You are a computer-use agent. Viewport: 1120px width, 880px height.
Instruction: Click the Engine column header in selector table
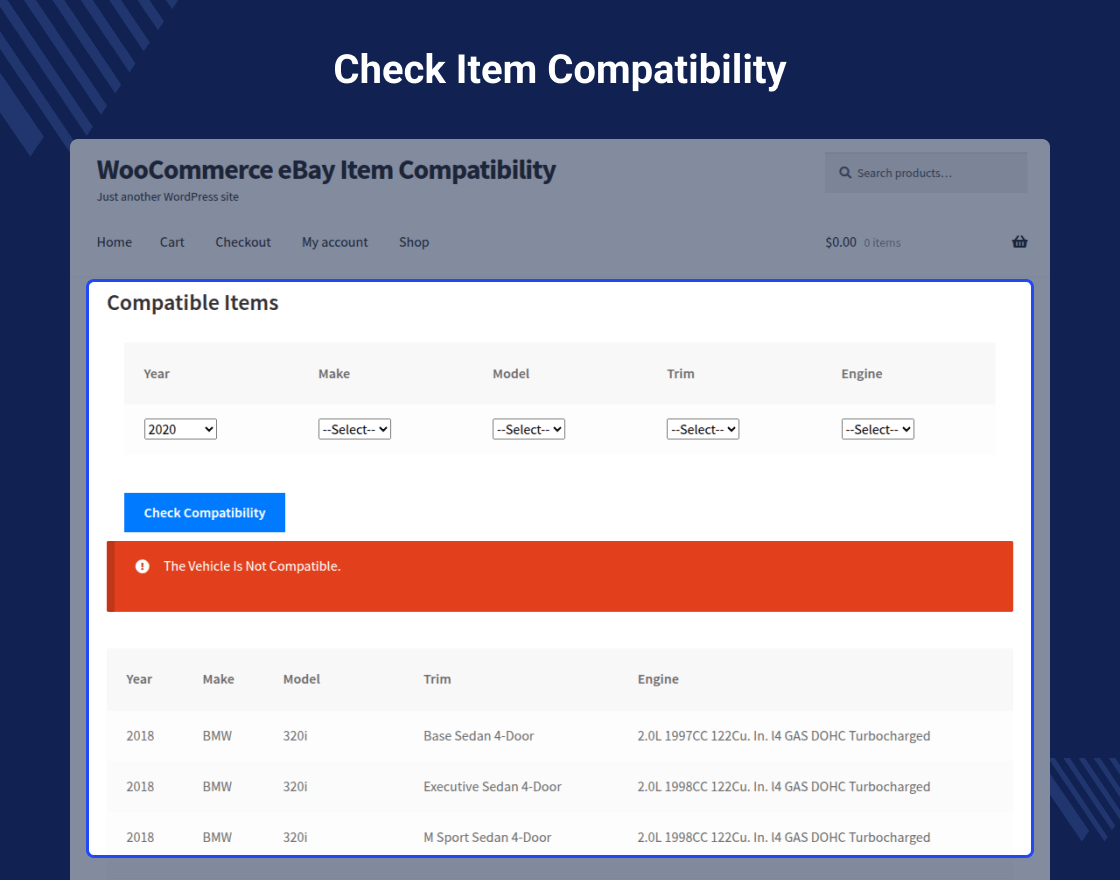pos(861,374)
